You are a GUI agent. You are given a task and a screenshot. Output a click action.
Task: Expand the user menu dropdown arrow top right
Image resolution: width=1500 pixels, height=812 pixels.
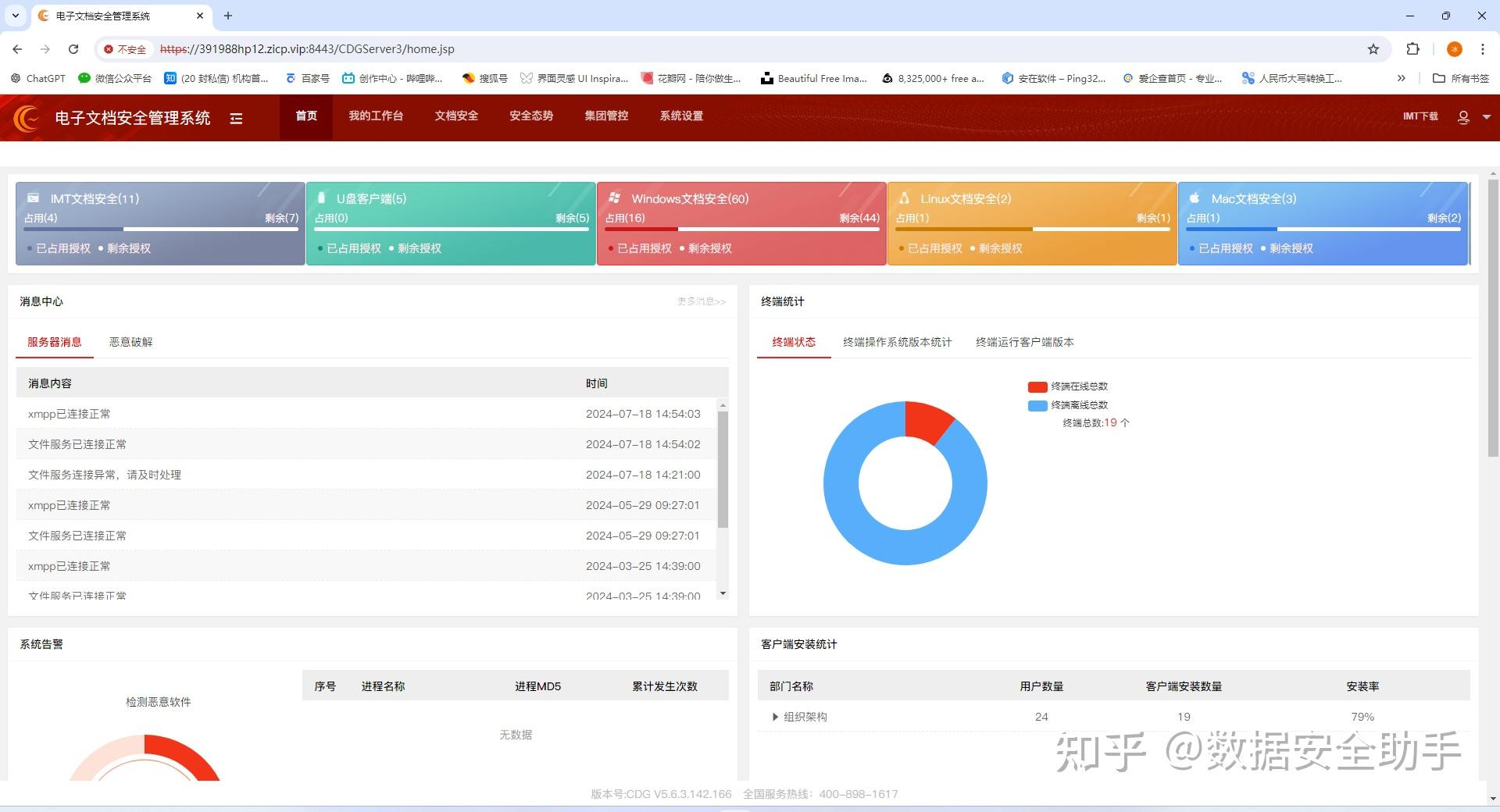pos(1485,117)
